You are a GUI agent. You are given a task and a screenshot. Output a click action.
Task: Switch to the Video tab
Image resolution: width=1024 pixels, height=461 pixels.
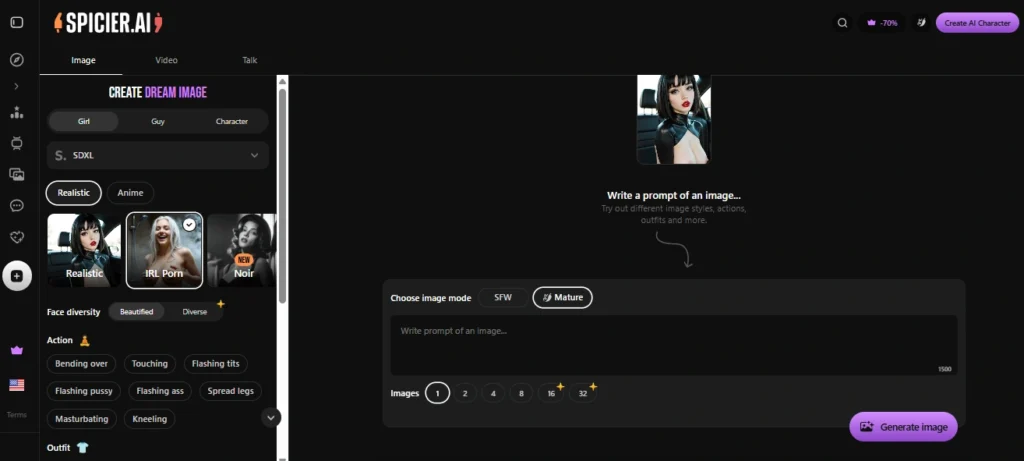click(x=167, y=60)
